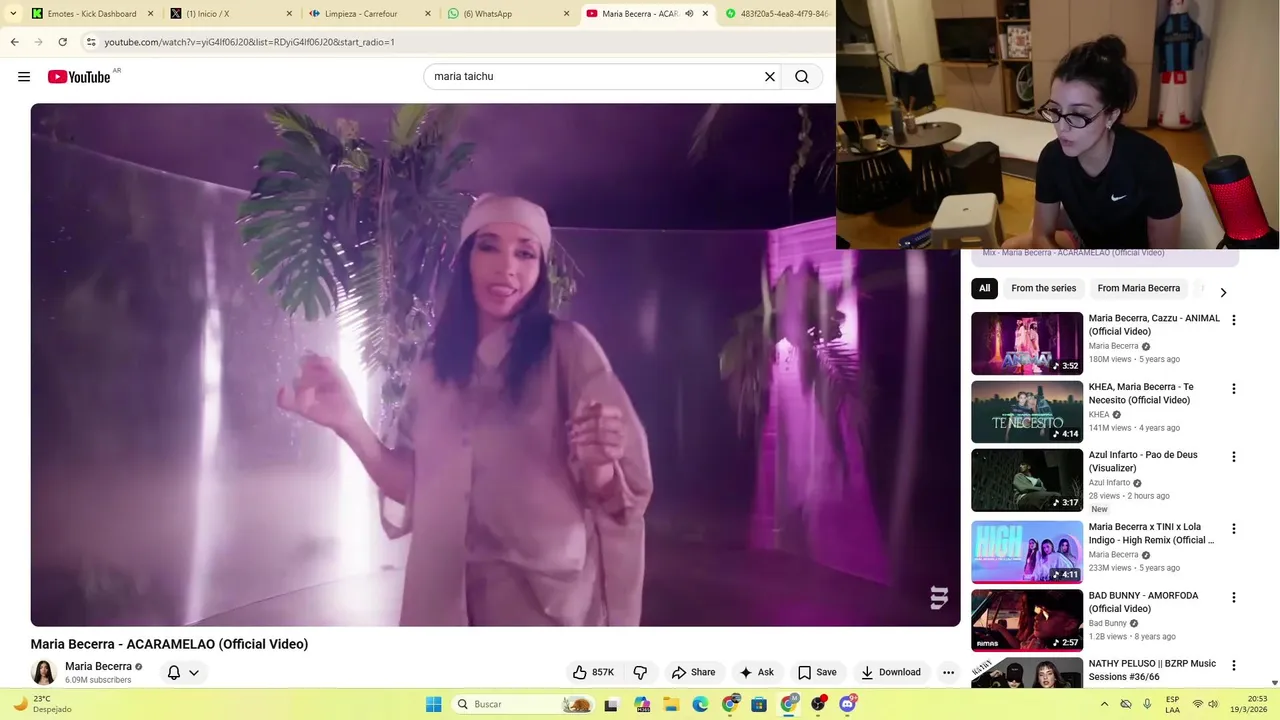Select the 'From Maria Becerra' chip
Viewport: 1280px width, 720px height.
[x=1138, y=288]
